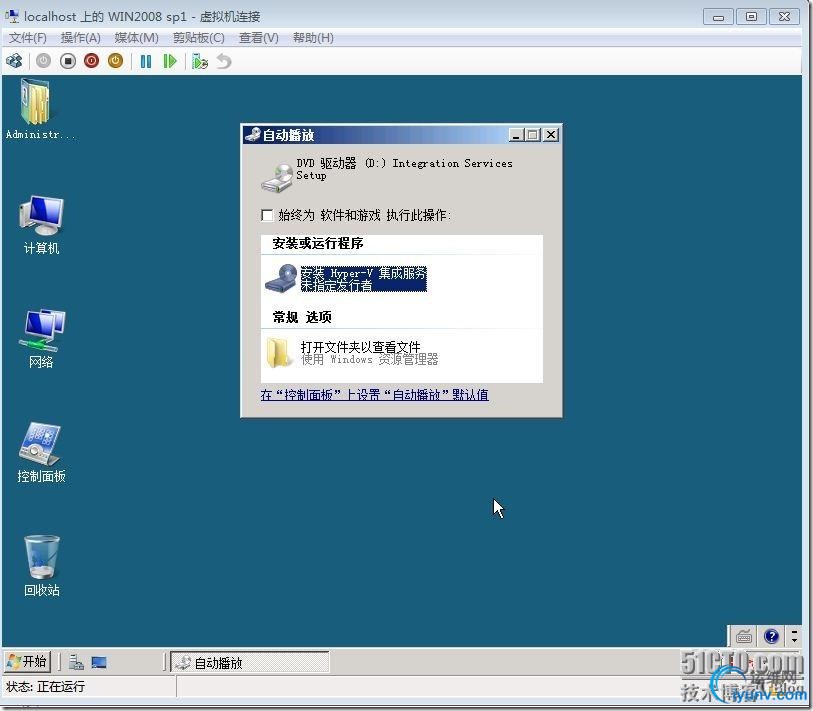
Task: Click the Server Manager quick launch icon
Action: 76,662
